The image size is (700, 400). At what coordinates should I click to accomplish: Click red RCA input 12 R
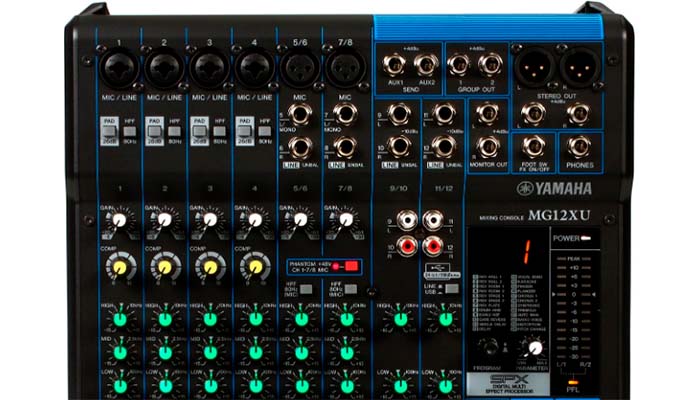pos(433,246)
